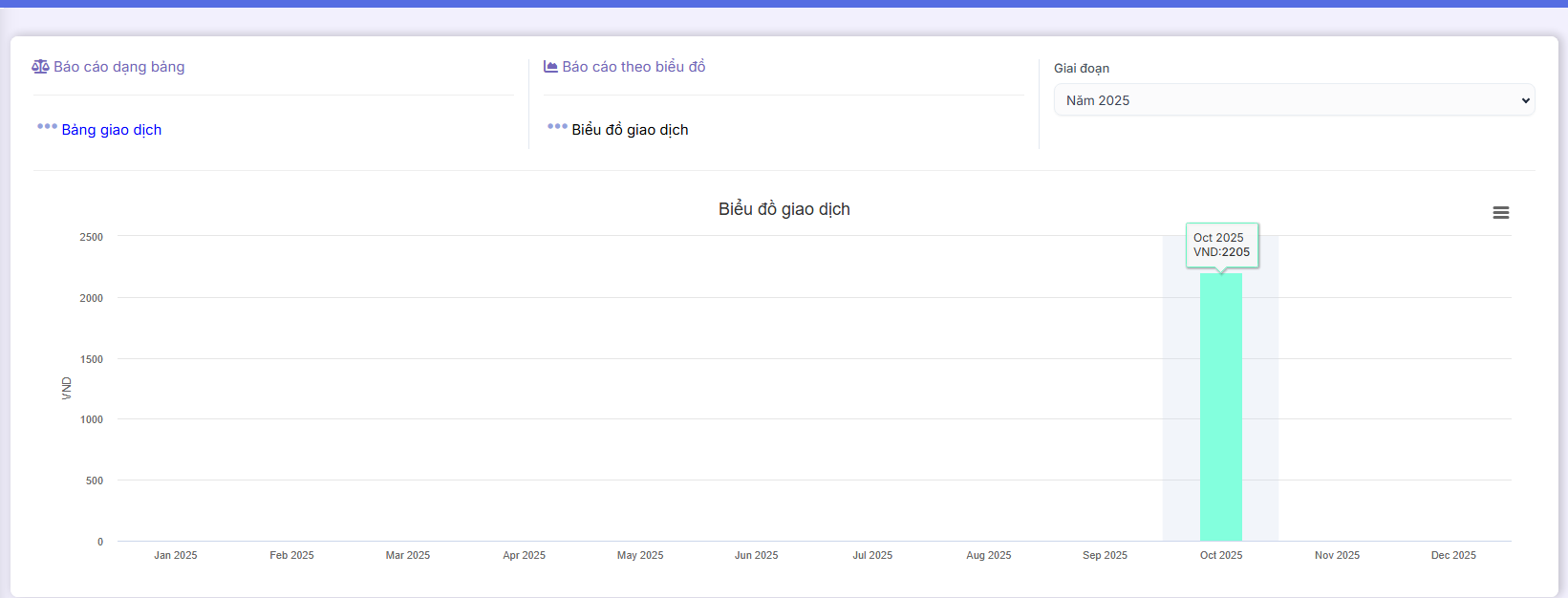1568x598 pixels.
Task: Click the Báo cáo dạng bảng heading
Action: (119, 67)
